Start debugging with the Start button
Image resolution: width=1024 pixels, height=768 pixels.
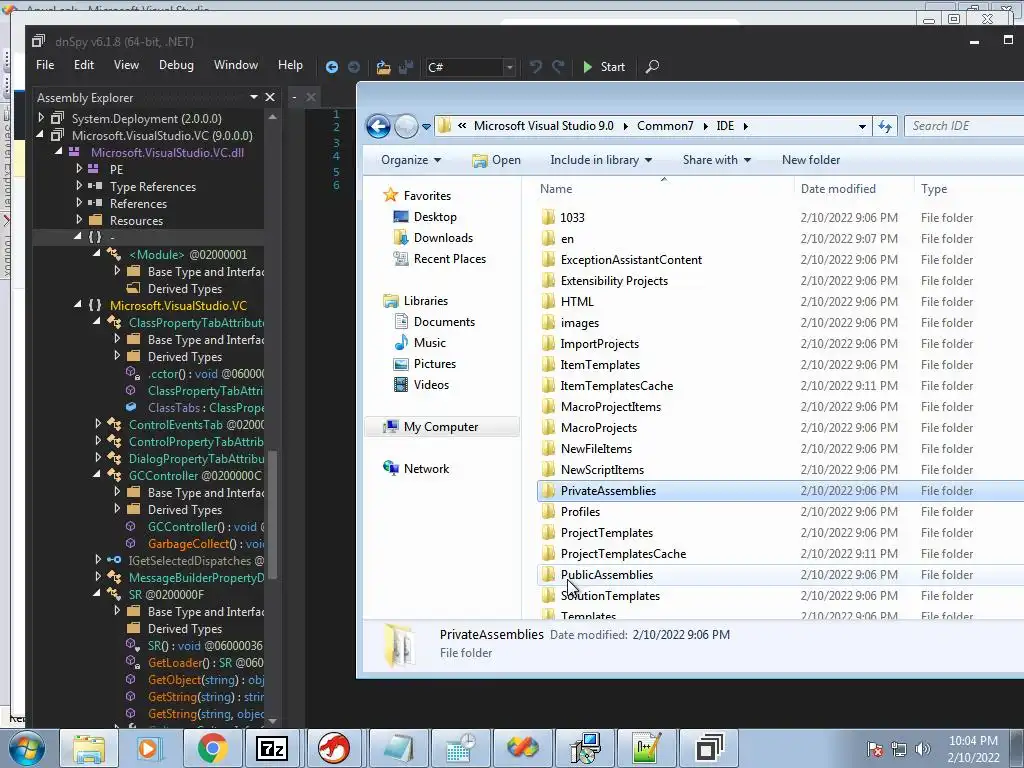click(x=603, y=67)
